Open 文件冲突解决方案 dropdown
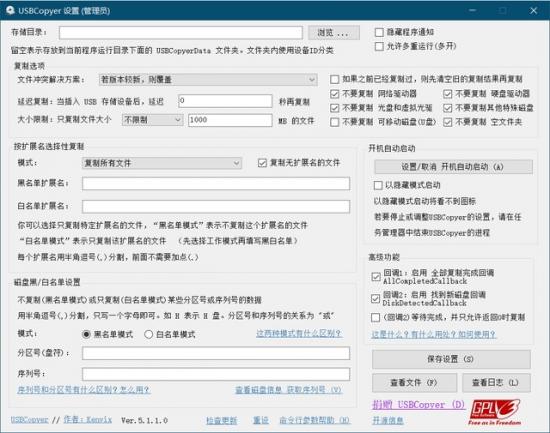Screen dimensions: 550x433 208,80
